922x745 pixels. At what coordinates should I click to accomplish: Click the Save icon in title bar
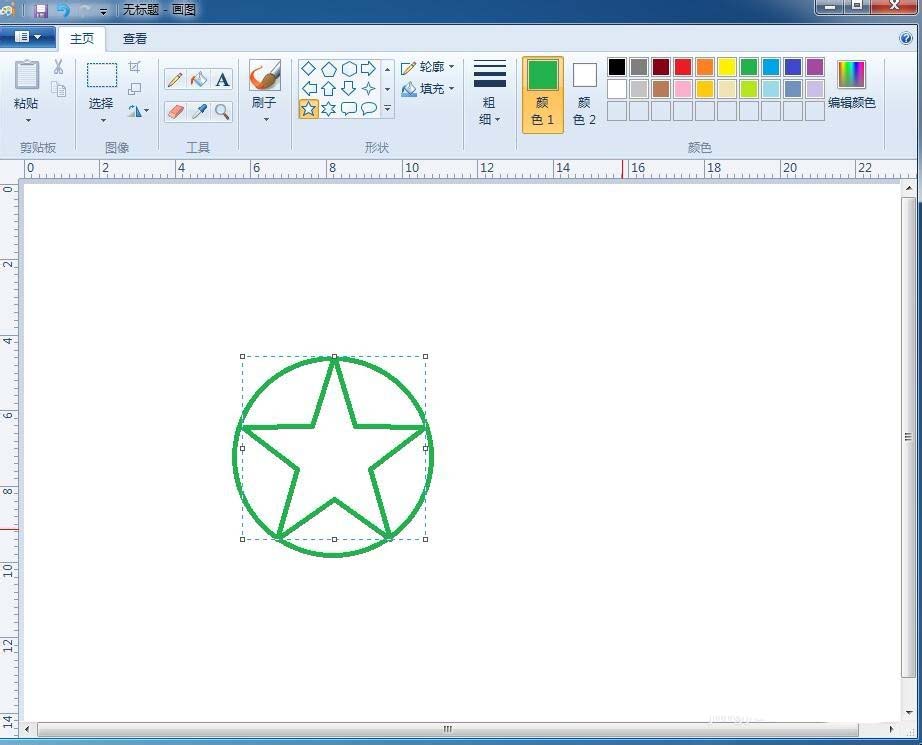click(x=41, y=11)
